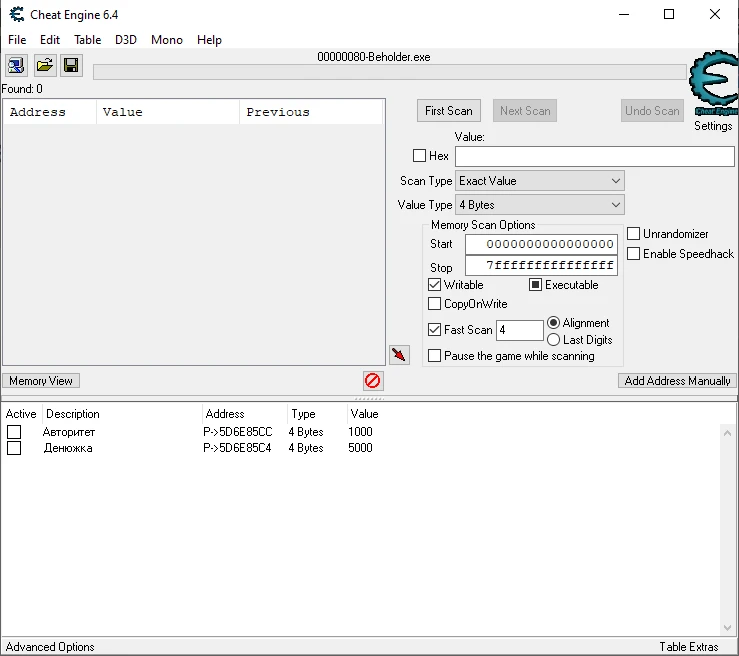Enable the Unrandomizer checkbox
This screenshot has height=656, width=739.
[x=633, y=234]
